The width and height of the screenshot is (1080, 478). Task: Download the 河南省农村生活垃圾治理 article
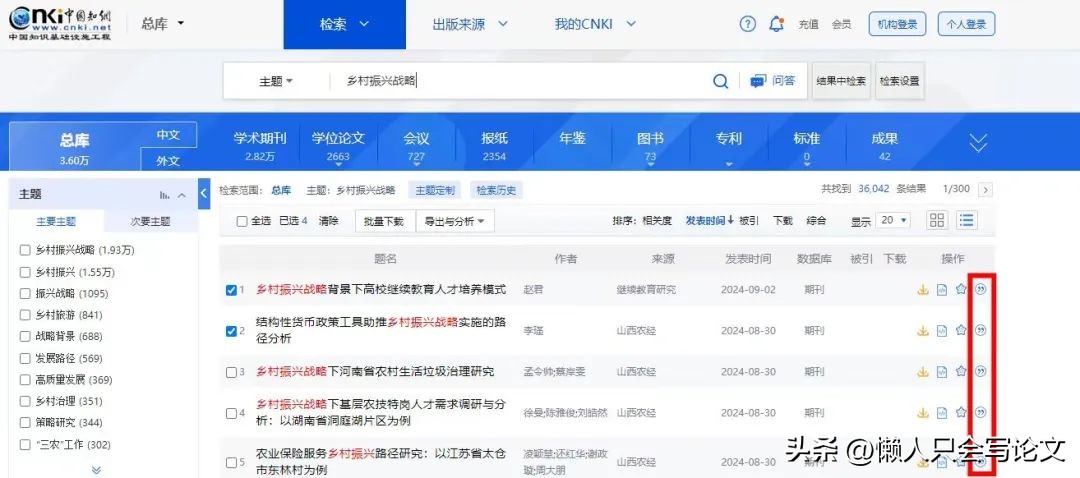923,372
